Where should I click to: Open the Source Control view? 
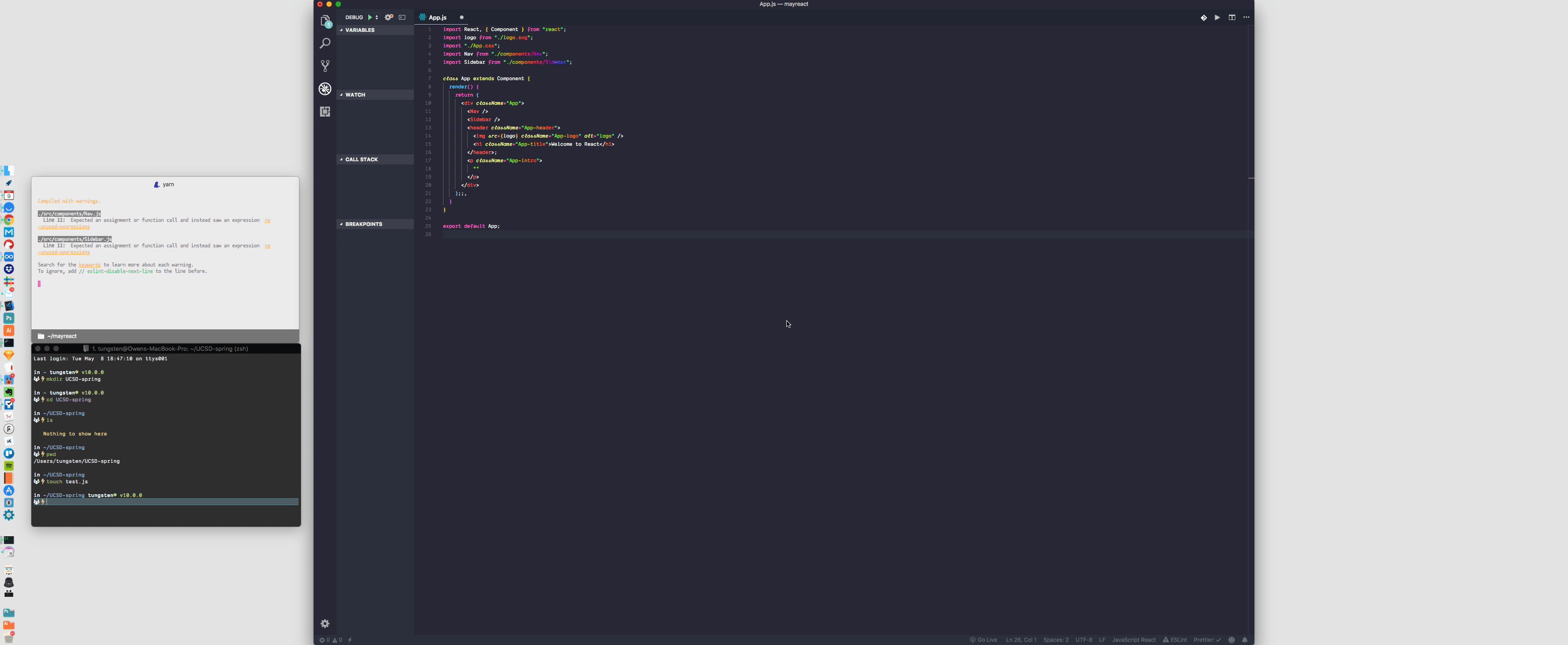325,66
